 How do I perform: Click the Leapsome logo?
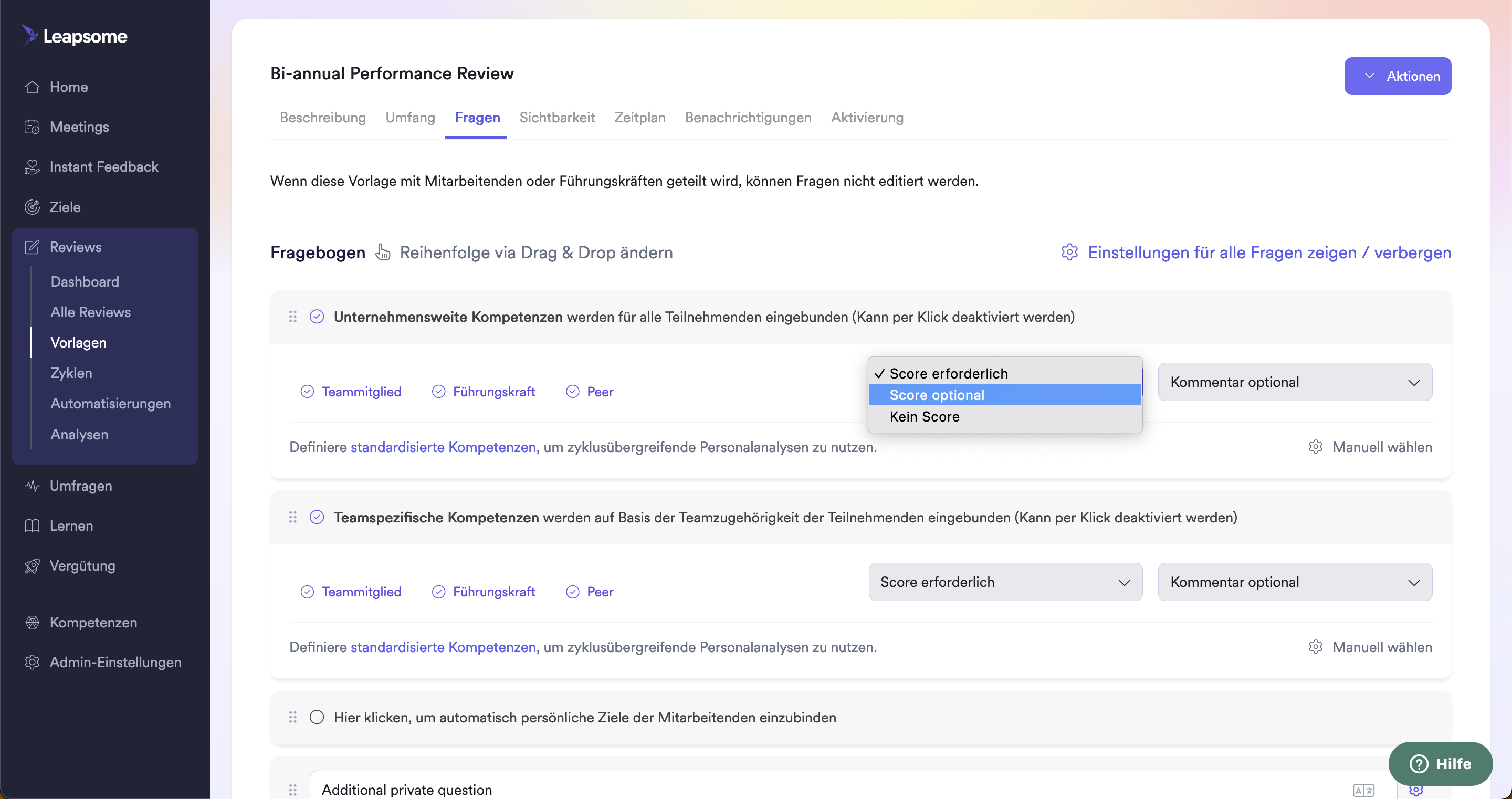point(75,36)
